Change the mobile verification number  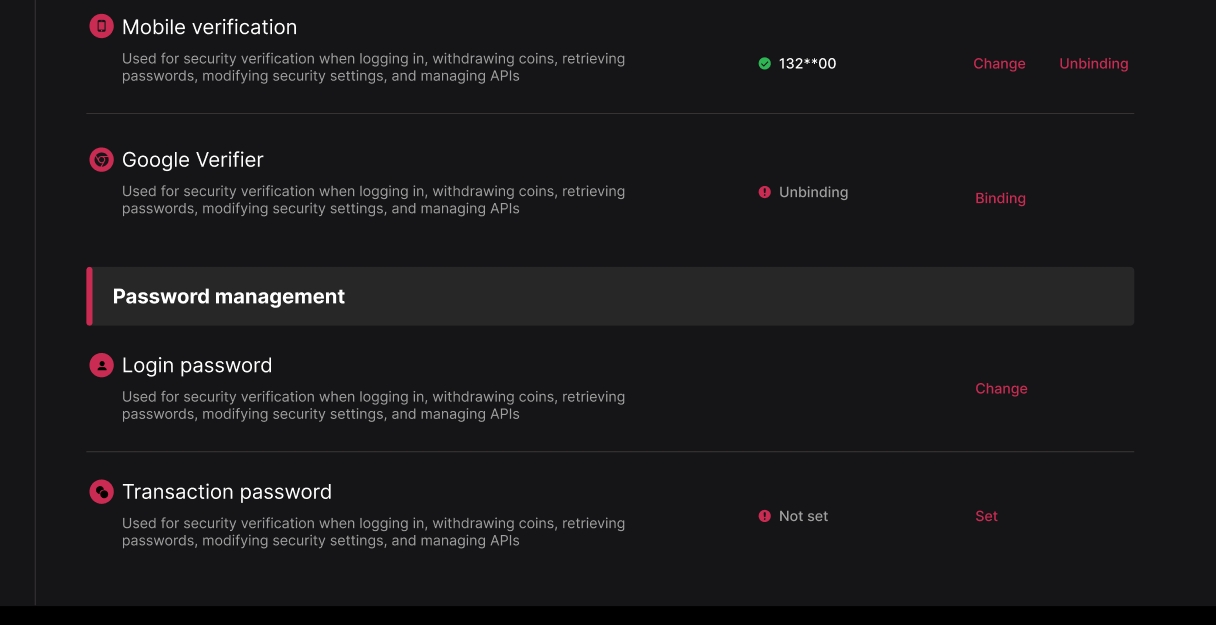999,64
